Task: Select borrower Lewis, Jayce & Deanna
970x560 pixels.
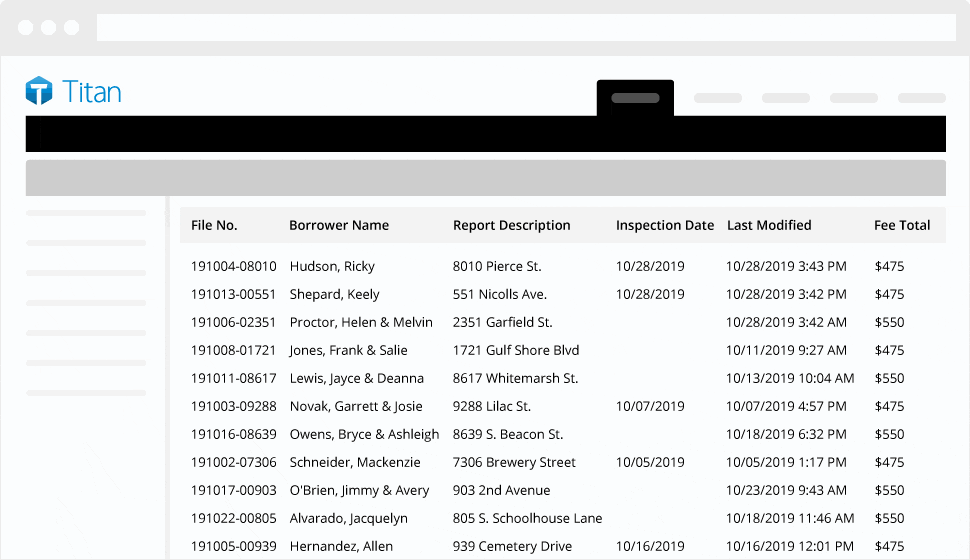Action: (x=357, y=379)
